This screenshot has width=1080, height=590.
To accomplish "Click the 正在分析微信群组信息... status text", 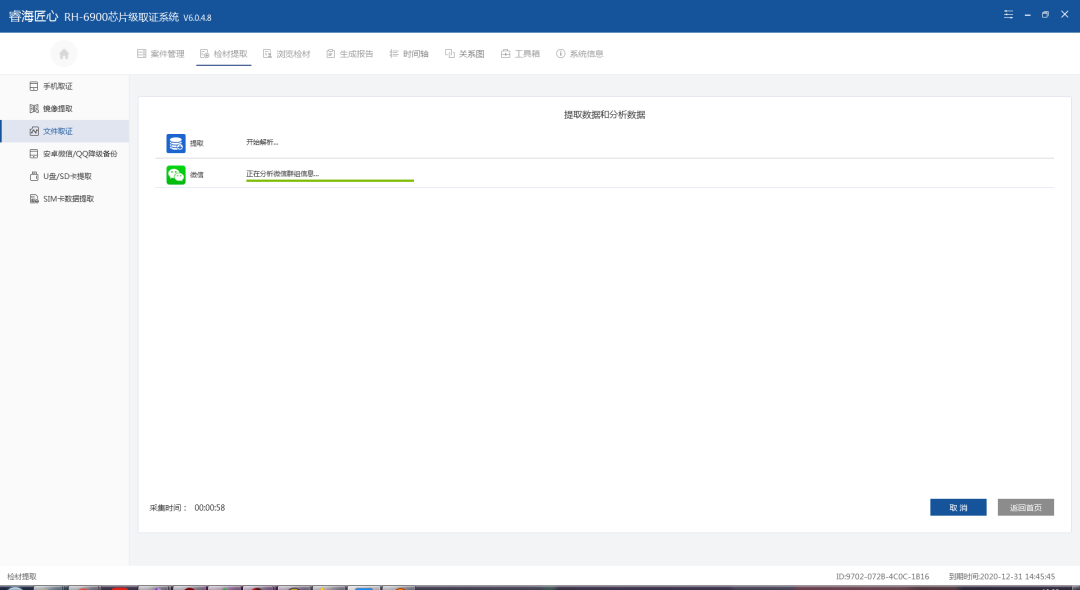I will pyautogui.click(x=282, y=173).
